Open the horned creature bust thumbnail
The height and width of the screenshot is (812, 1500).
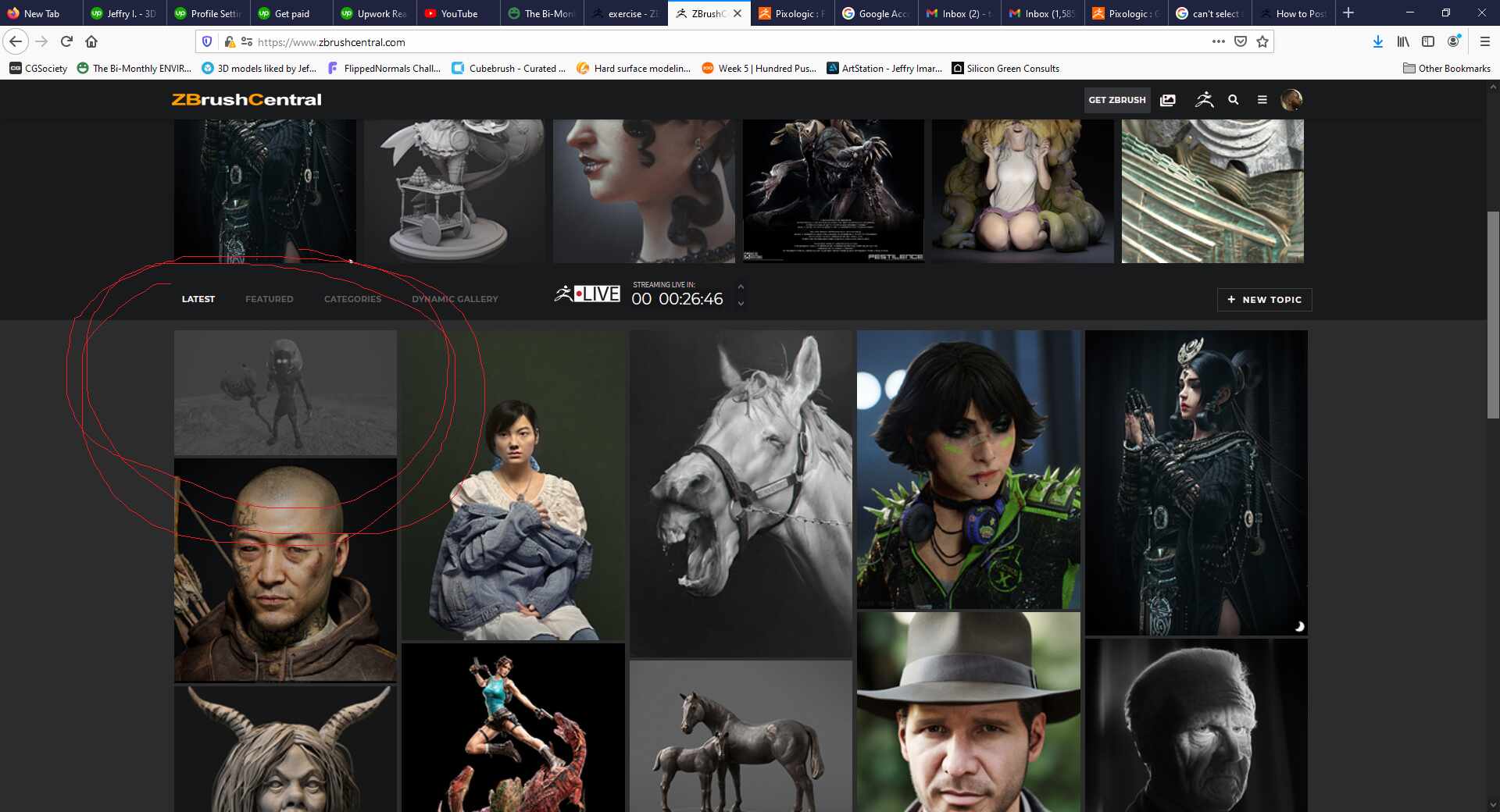pyautogui.click(x=285, y=748)
